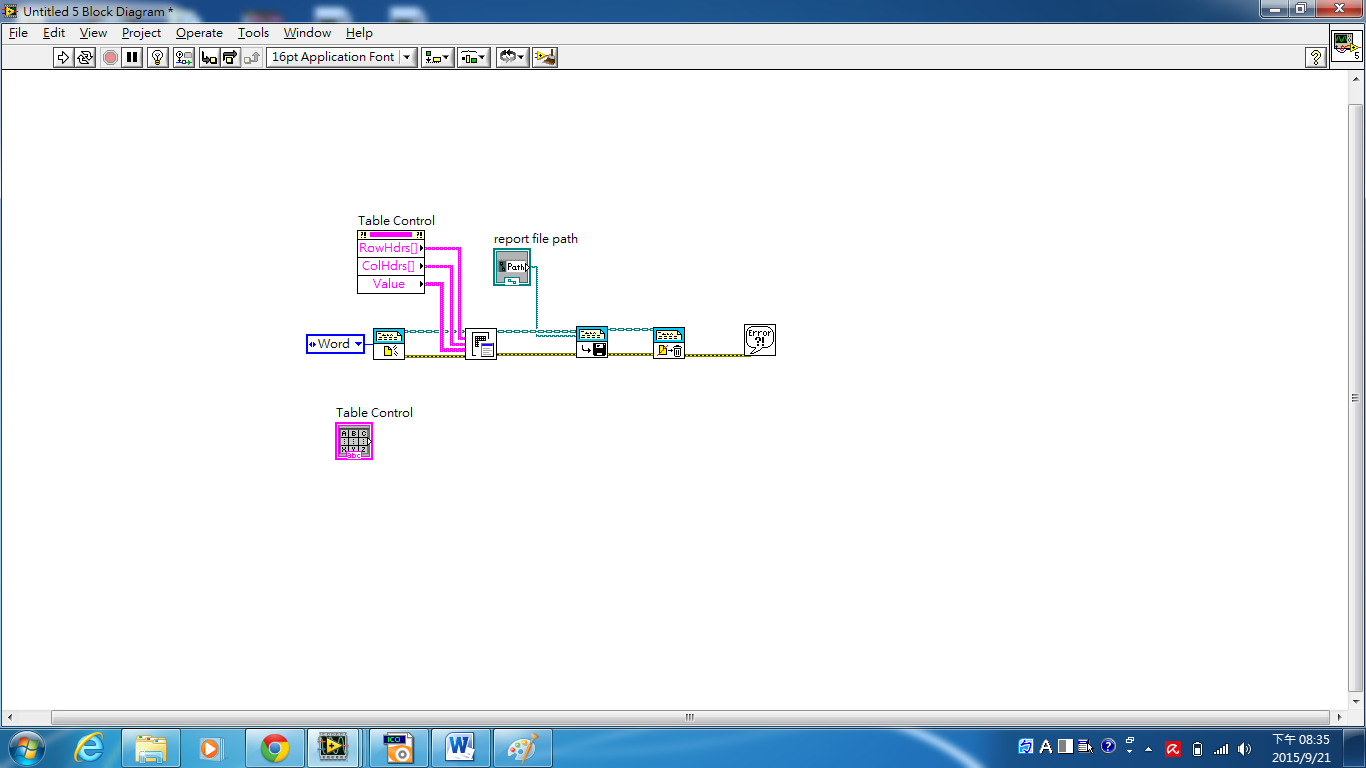The height and width of the screenshot is (768, 1366).
Task: Open the taskbar clock showing 08:35
Action: (x=1301, y=748)
